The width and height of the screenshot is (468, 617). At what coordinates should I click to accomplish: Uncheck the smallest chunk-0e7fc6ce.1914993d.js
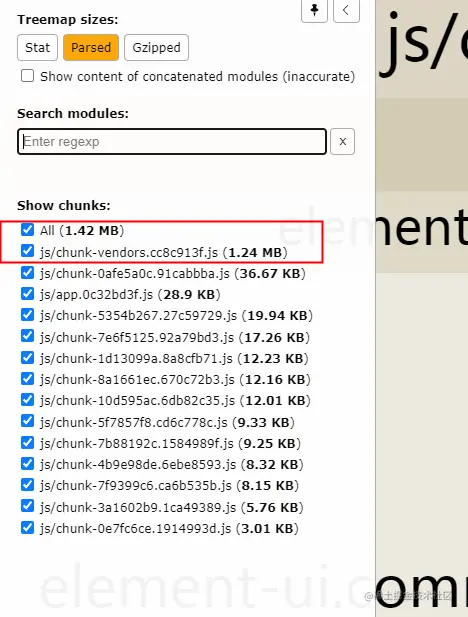click(x=27, y=527)
